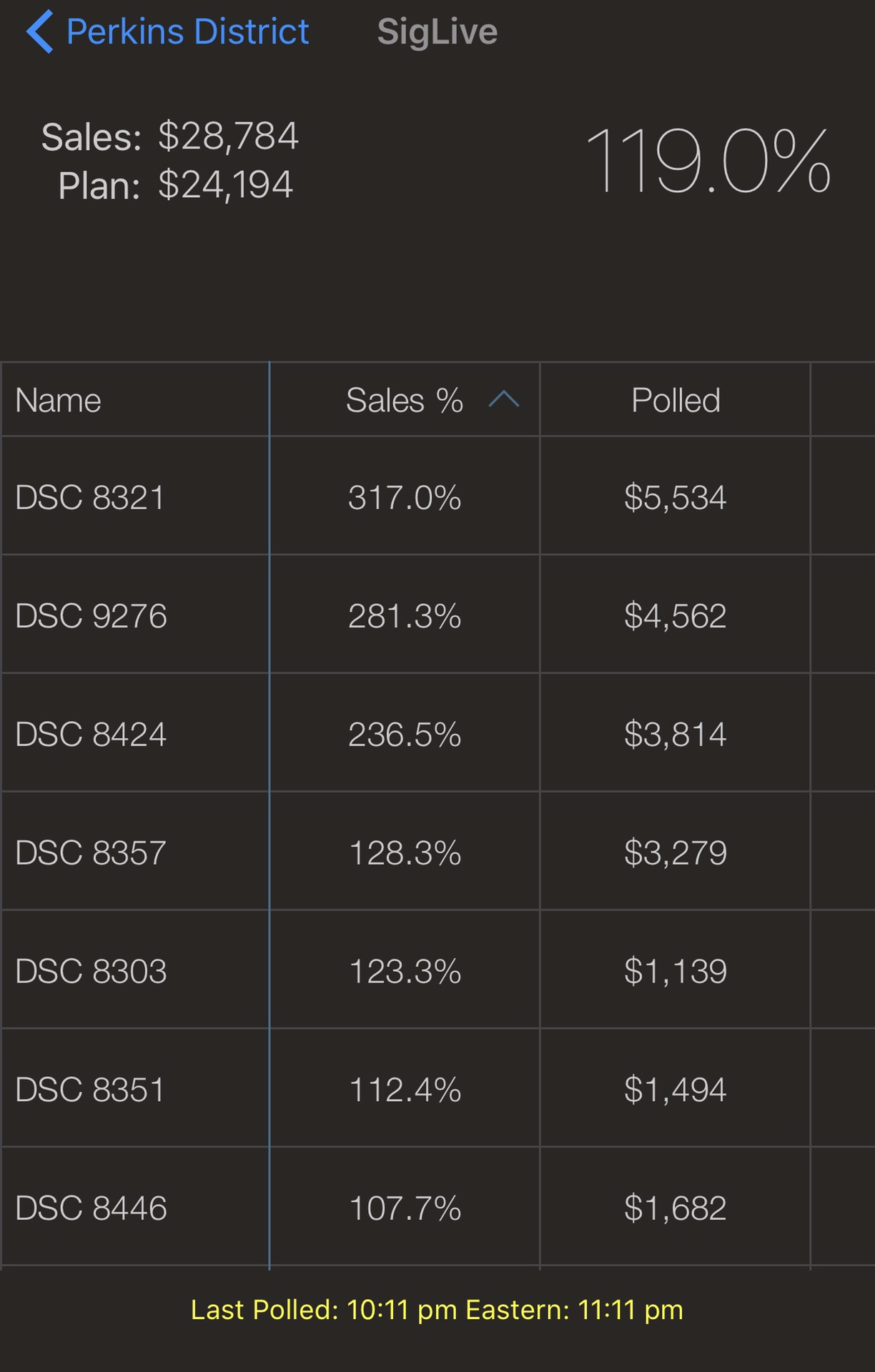Sort by the Polled column header
This screenshot has height=1372, width=875.
tap(676, 400)
